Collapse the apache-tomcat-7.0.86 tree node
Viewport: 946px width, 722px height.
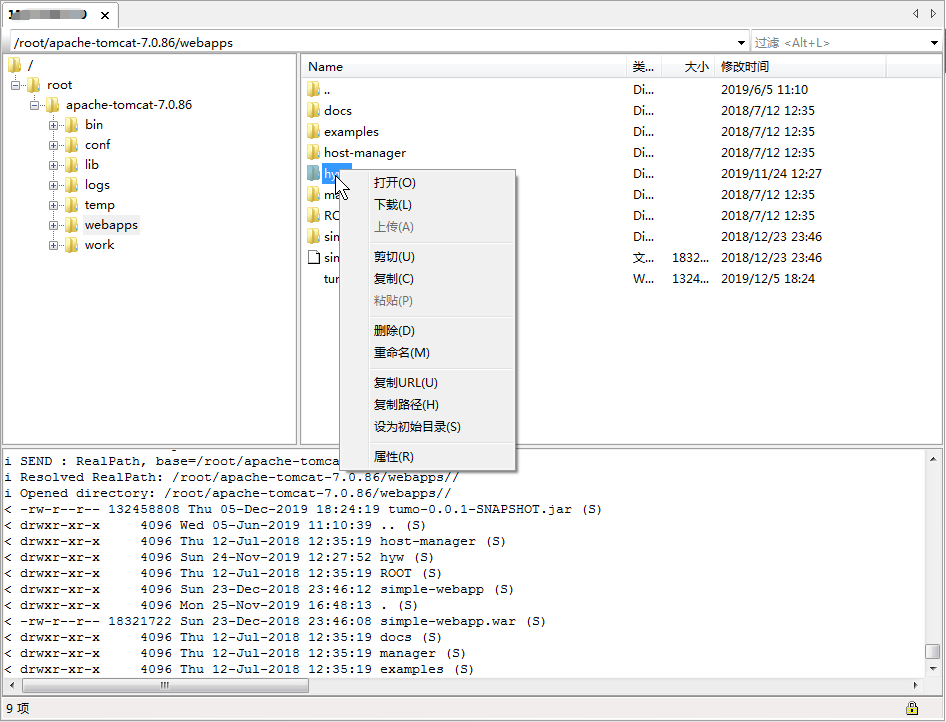click(34, 105)
